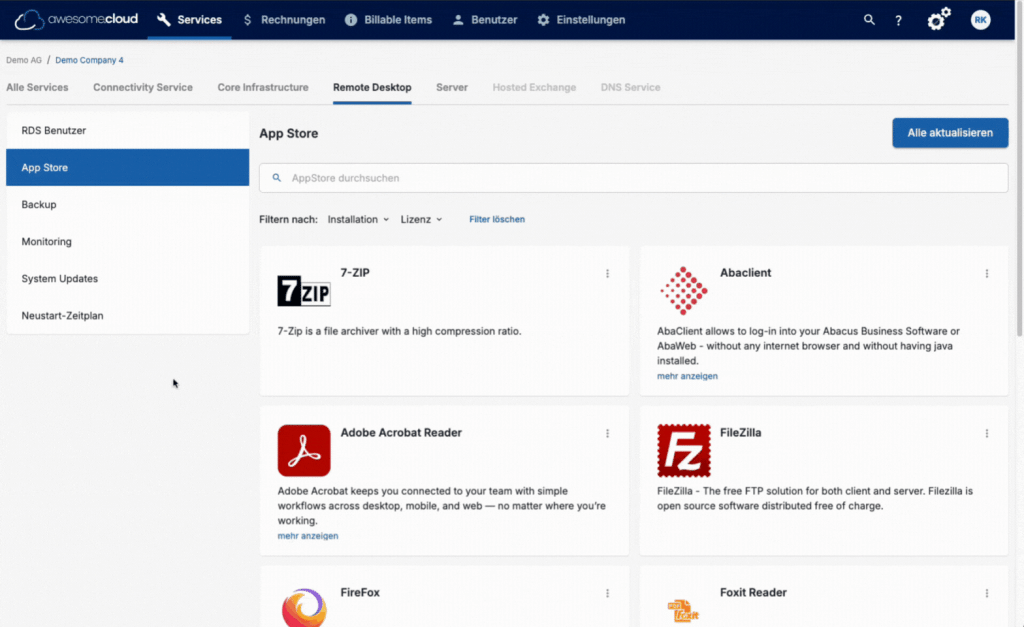Switch to the Core Infrastructure tab
1024x627 pixels.
263,88
